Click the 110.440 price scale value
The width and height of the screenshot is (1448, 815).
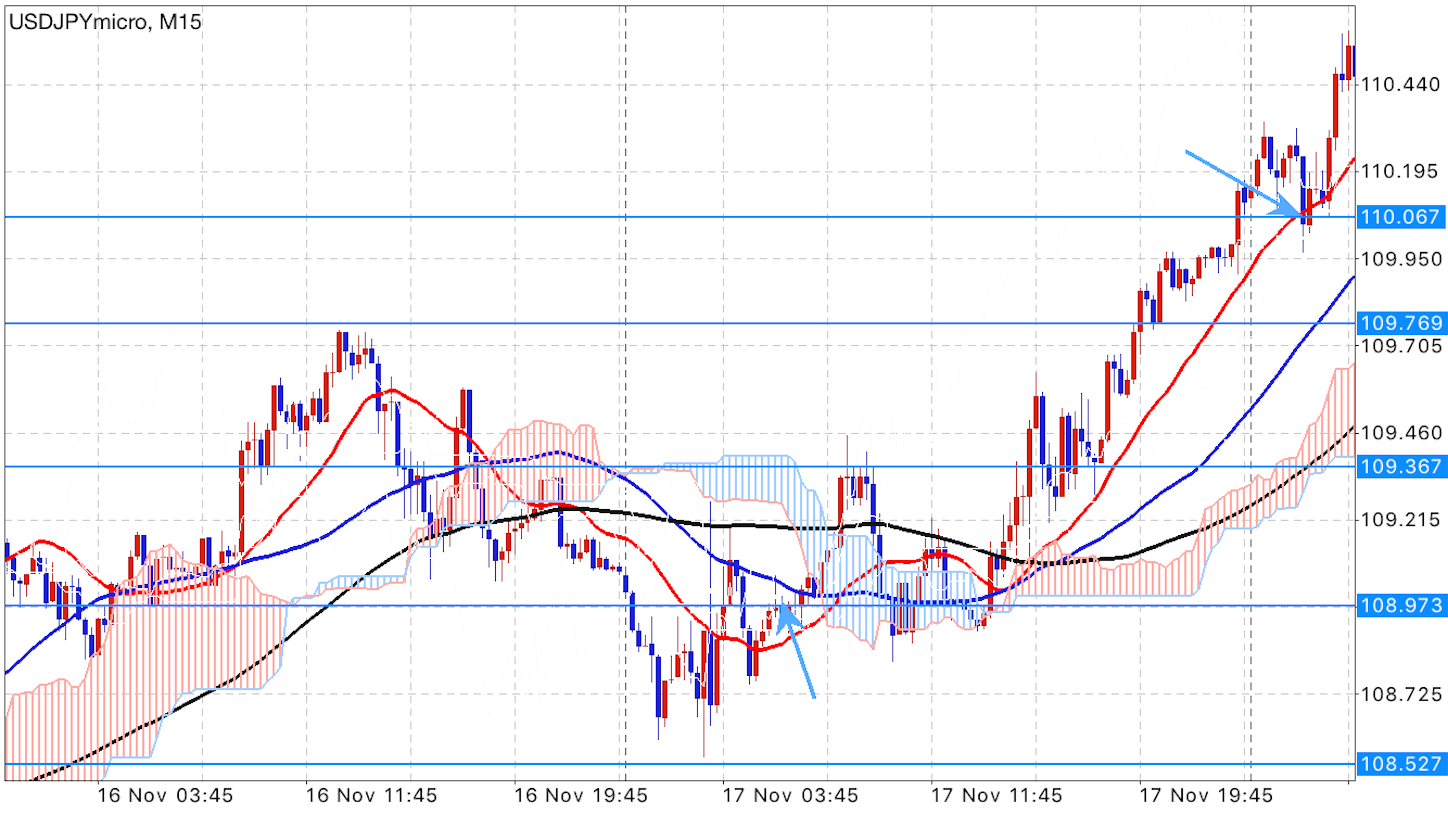tap(1401, 86)
